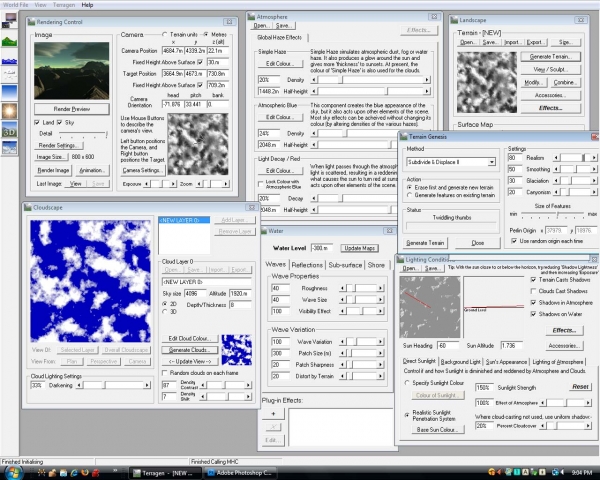This screenshot has height=480, width=600.
Task: Click the Water Level input field
Action: tap(321, 248)
